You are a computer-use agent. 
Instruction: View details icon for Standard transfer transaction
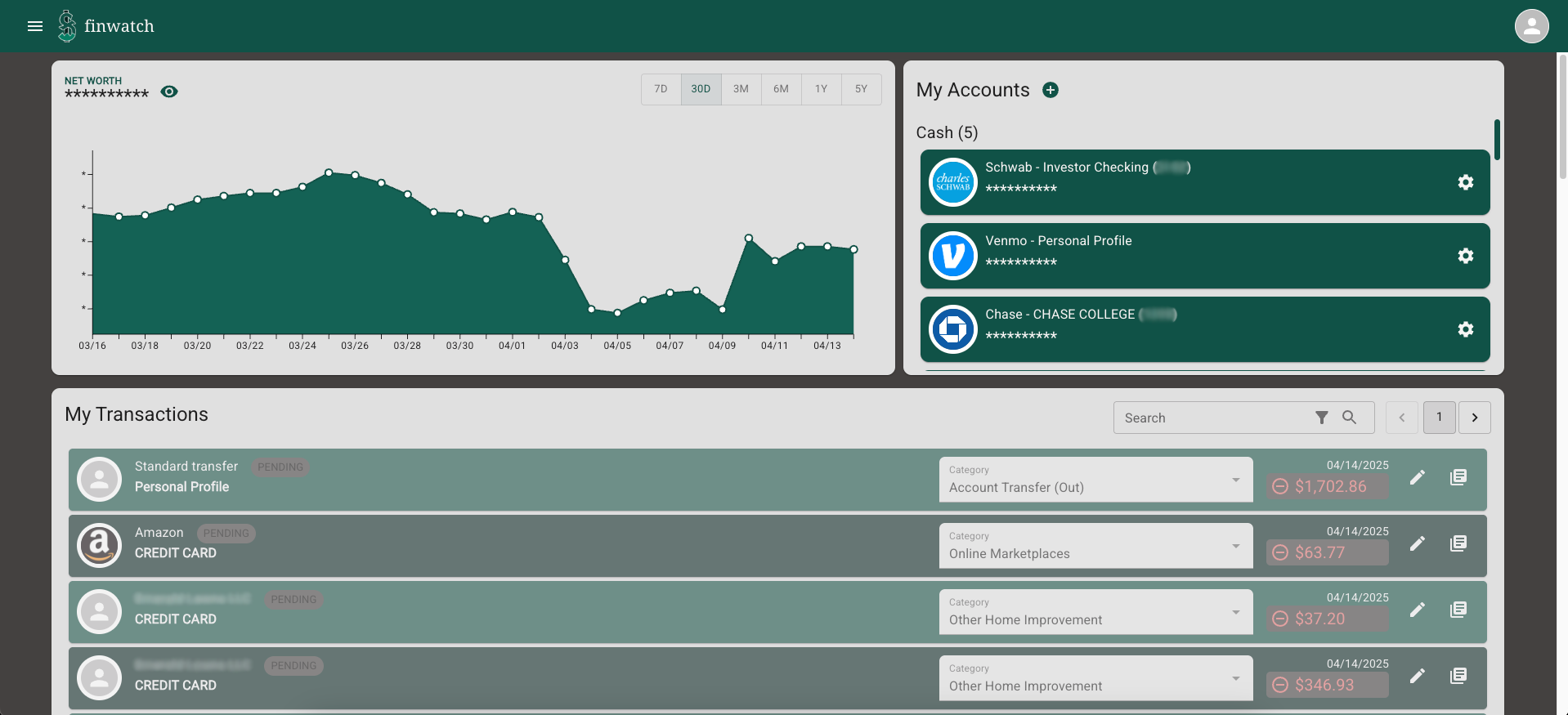point(1458,477)
